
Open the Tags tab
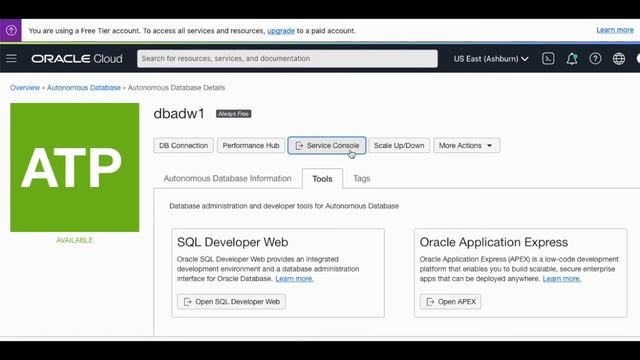[362, 178]
